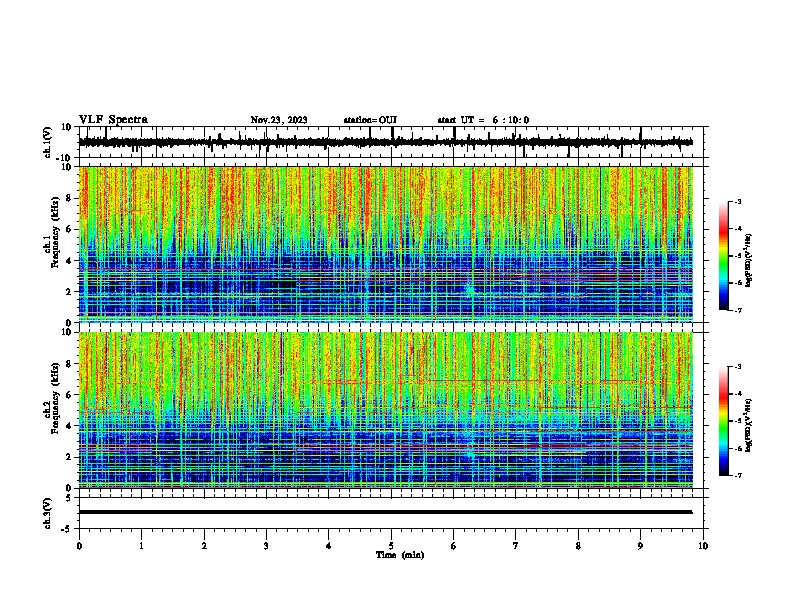Click the '6' kHz tick on ch.2 frequency axis

coord(69,395)
